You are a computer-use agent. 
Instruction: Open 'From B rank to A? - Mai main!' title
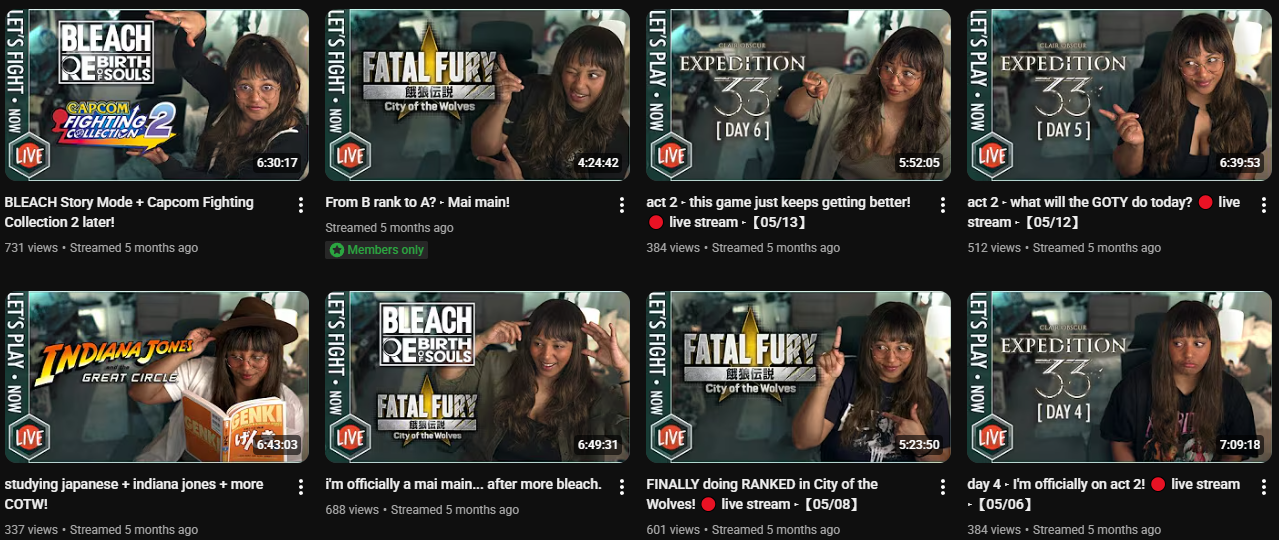point(417,202)
